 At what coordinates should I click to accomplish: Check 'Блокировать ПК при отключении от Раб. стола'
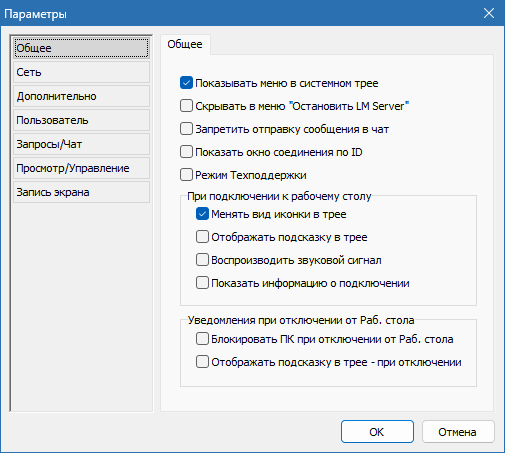[x=202, y=339]
